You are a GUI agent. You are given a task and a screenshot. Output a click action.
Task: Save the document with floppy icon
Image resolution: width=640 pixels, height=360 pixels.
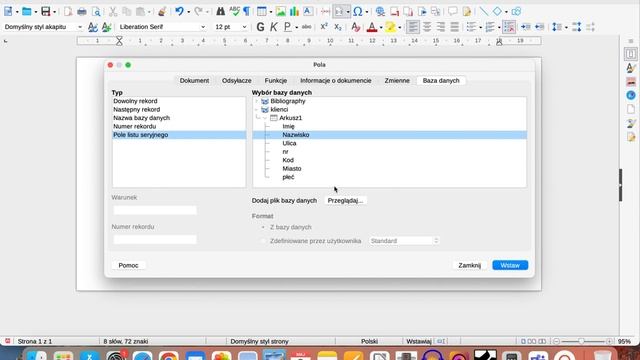pyautogui.click(x=46, y=11)
